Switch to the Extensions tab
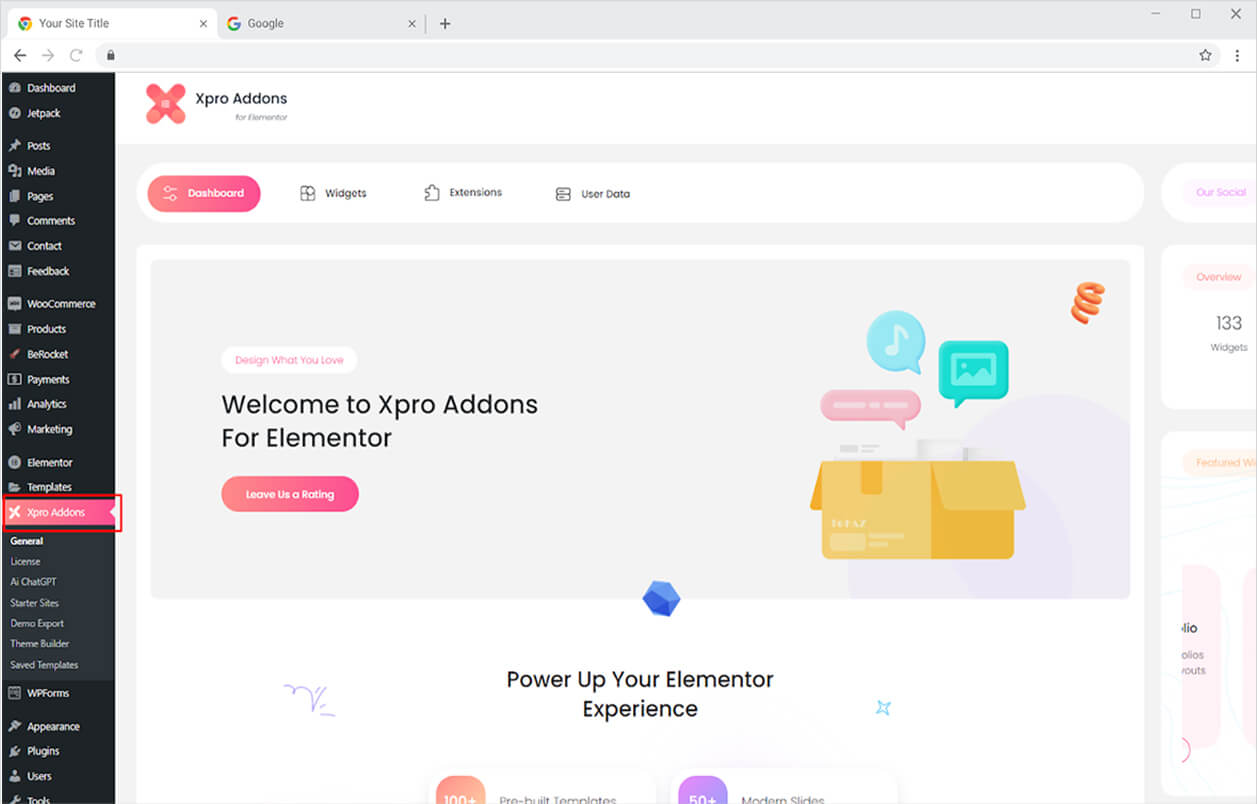 (x=463, y=193)
